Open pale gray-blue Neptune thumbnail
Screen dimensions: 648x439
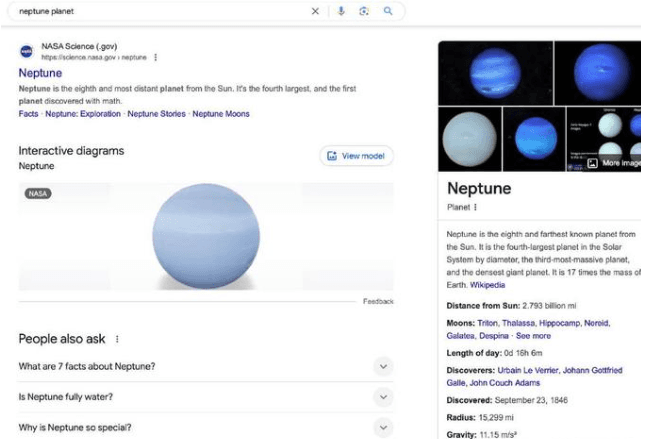coord(470,139)
